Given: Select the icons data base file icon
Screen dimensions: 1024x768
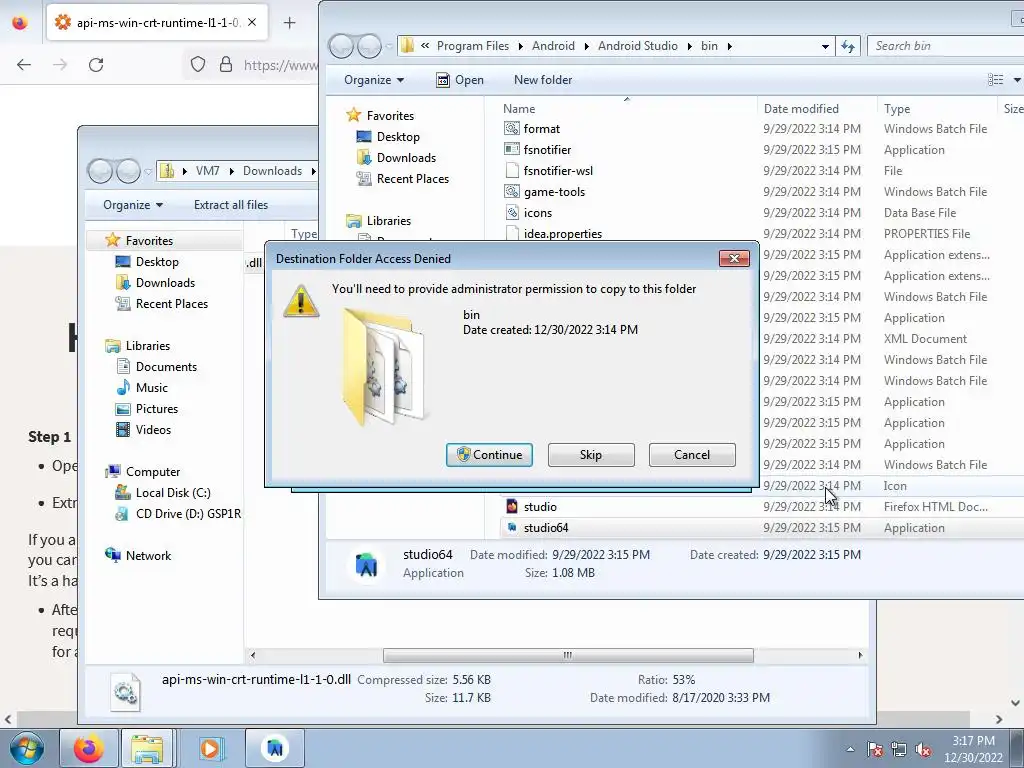Looking at the screenshot, I should pyautogui.click(x=512, y=212).
